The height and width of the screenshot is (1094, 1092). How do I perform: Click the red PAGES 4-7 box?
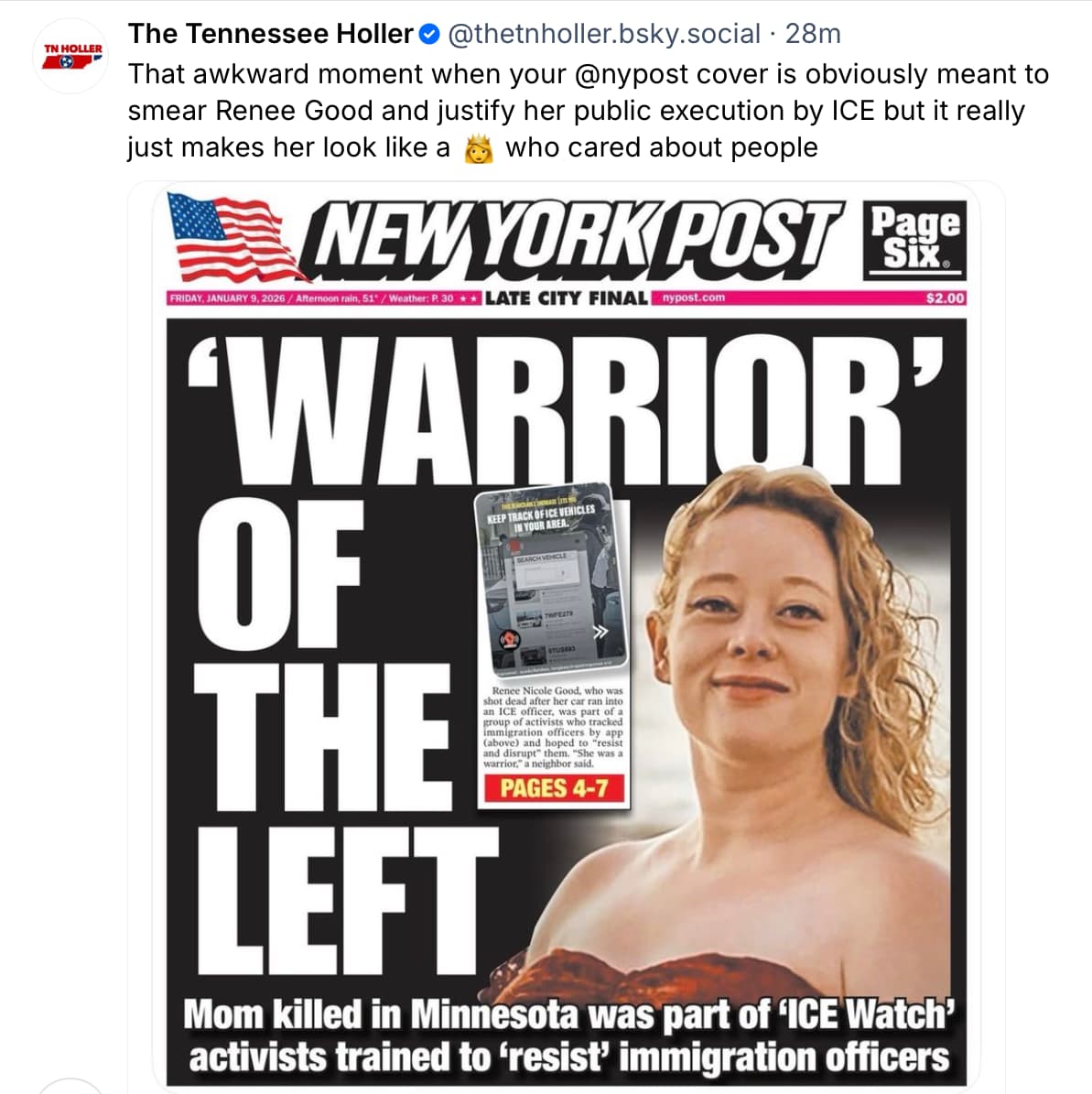click(x=554, y=788)
